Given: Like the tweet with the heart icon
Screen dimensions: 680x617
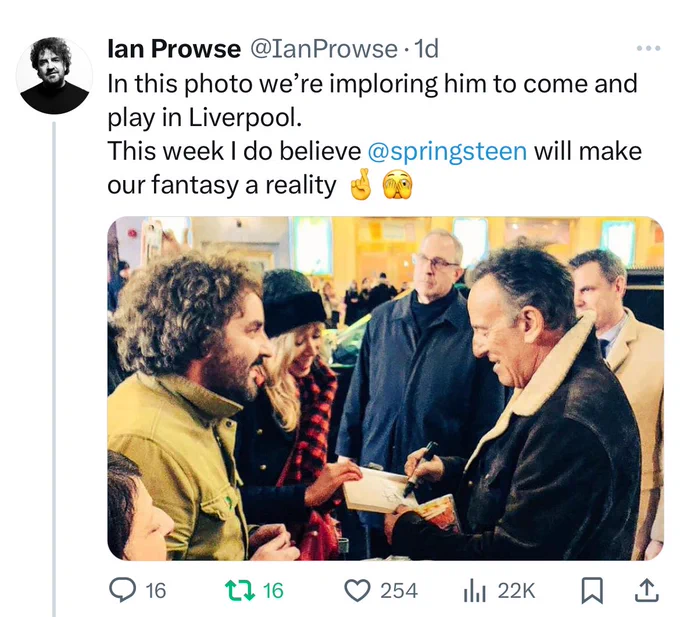Looking at the screenshot, I should (x=357, y=591).
